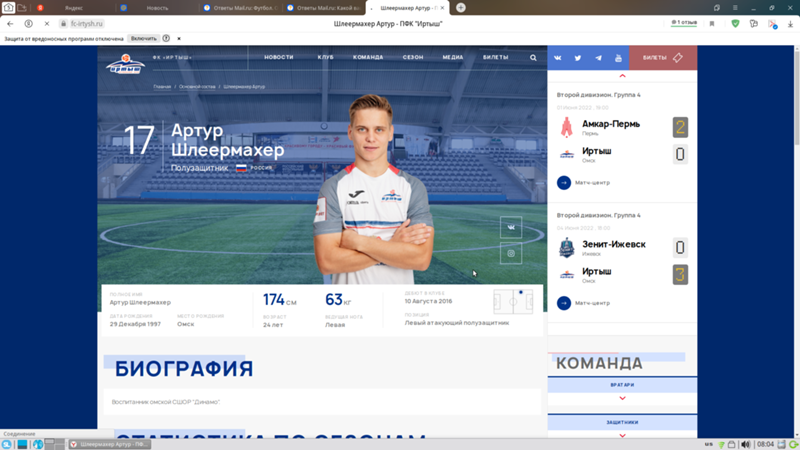The image size is (800, 450).
Task: Click arrow icon beside Амкар-Пермь match-center
Action: point(564,183)
